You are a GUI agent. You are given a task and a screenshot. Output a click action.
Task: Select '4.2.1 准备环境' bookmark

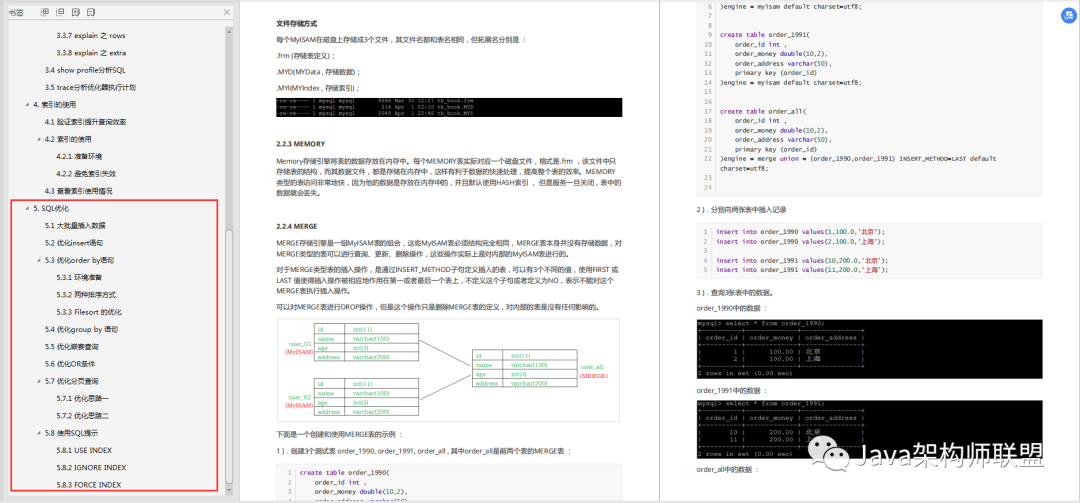(x=79, y=156)
